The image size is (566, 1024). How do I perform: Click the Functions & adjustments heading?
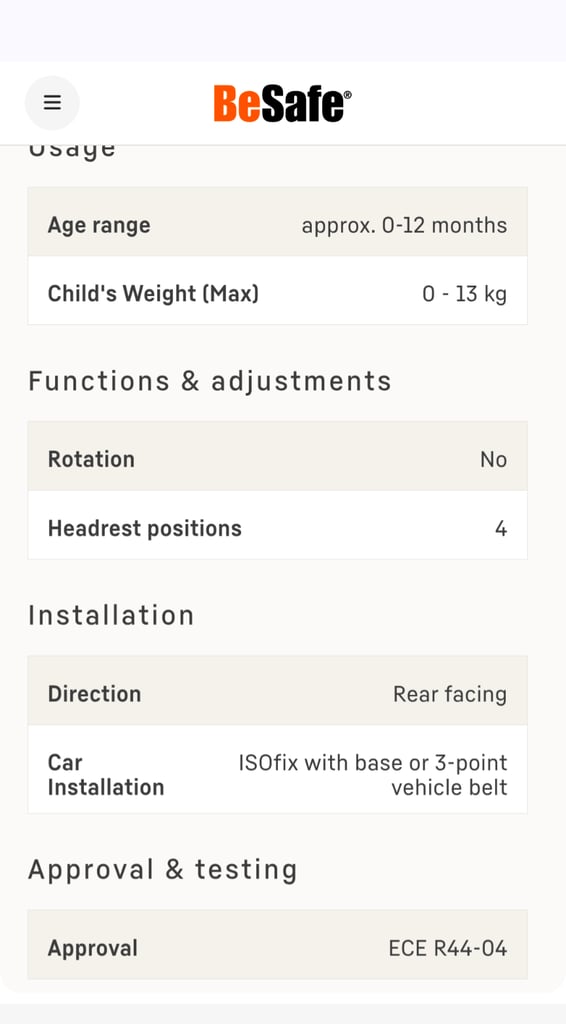click(210, 380)
